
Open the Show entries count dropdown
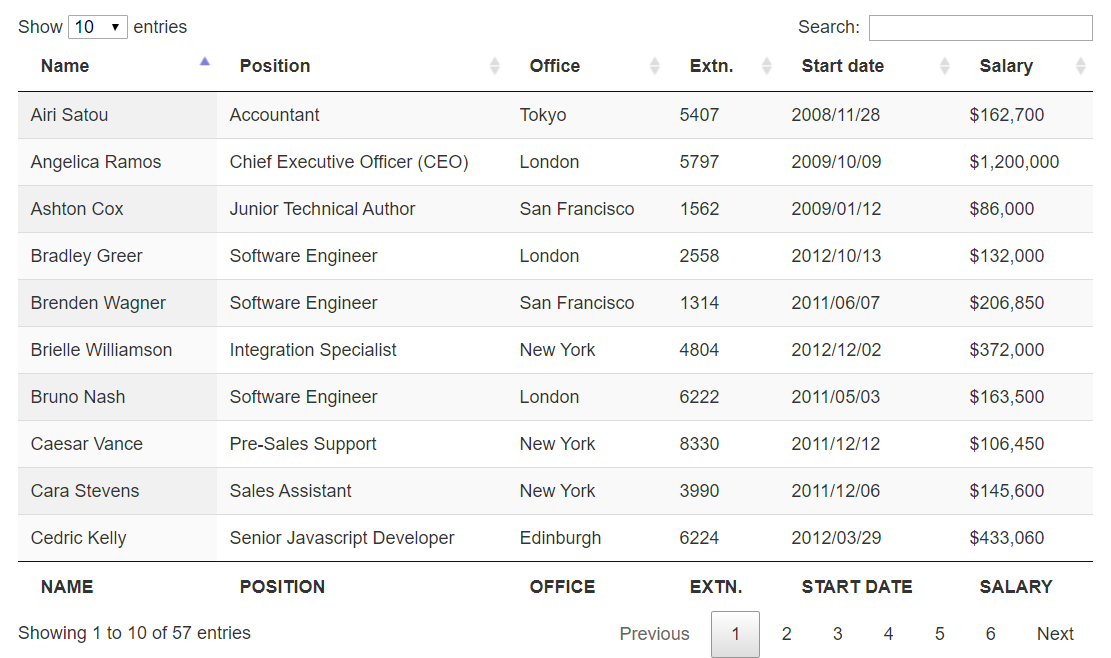[x=97, y=27]
